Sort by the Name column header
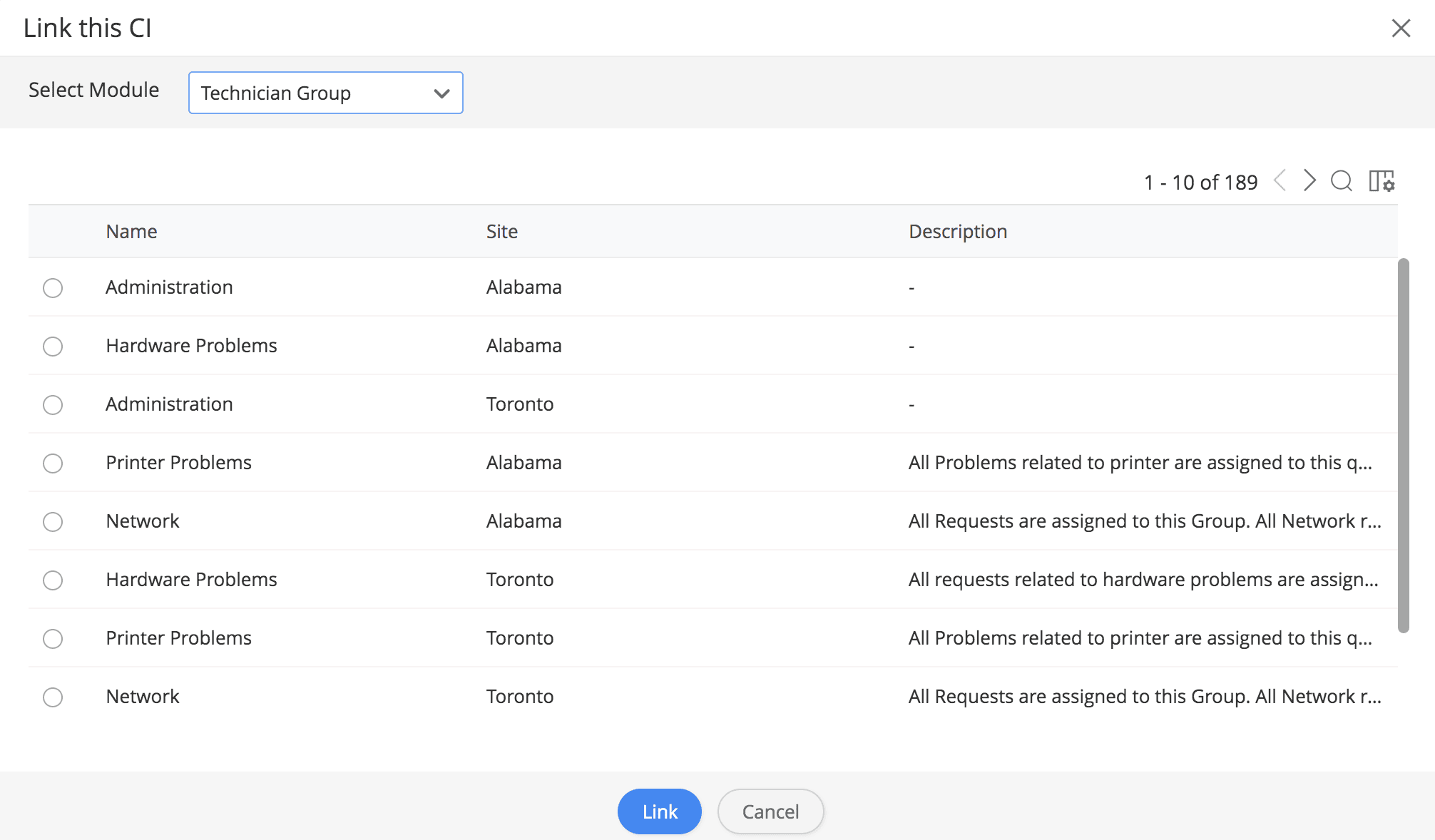The image size is (1435, 840). click(131, 232)
